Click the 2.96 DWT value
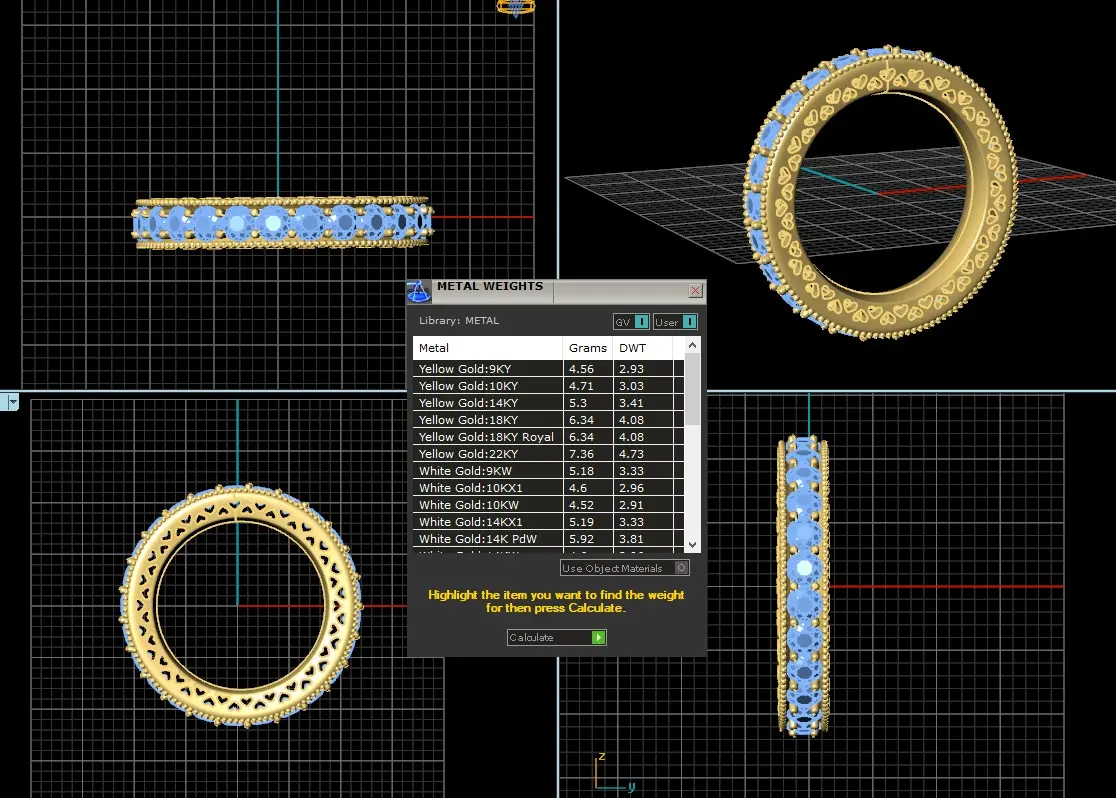 631,488
